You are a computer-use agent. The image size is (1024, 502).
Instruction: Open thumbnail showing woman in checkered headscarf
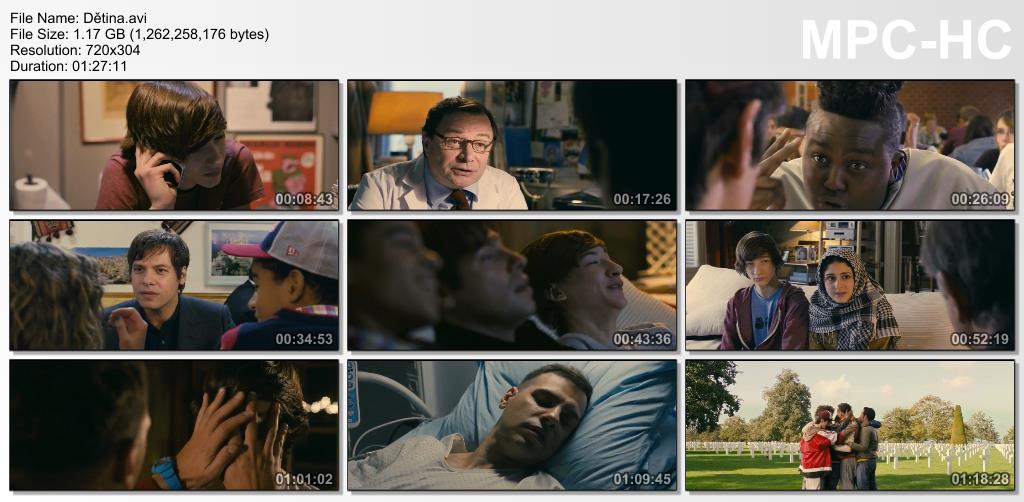(849, 285)
